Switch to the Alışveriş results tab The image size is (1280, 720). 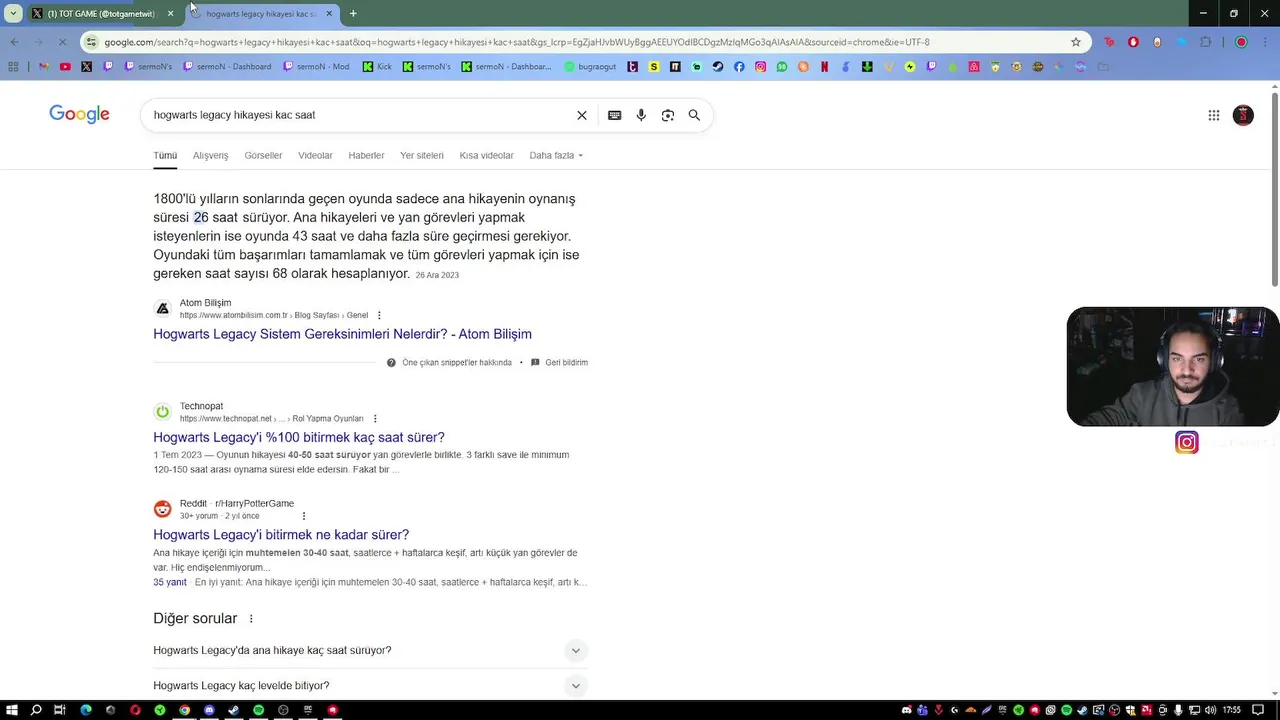211,155
